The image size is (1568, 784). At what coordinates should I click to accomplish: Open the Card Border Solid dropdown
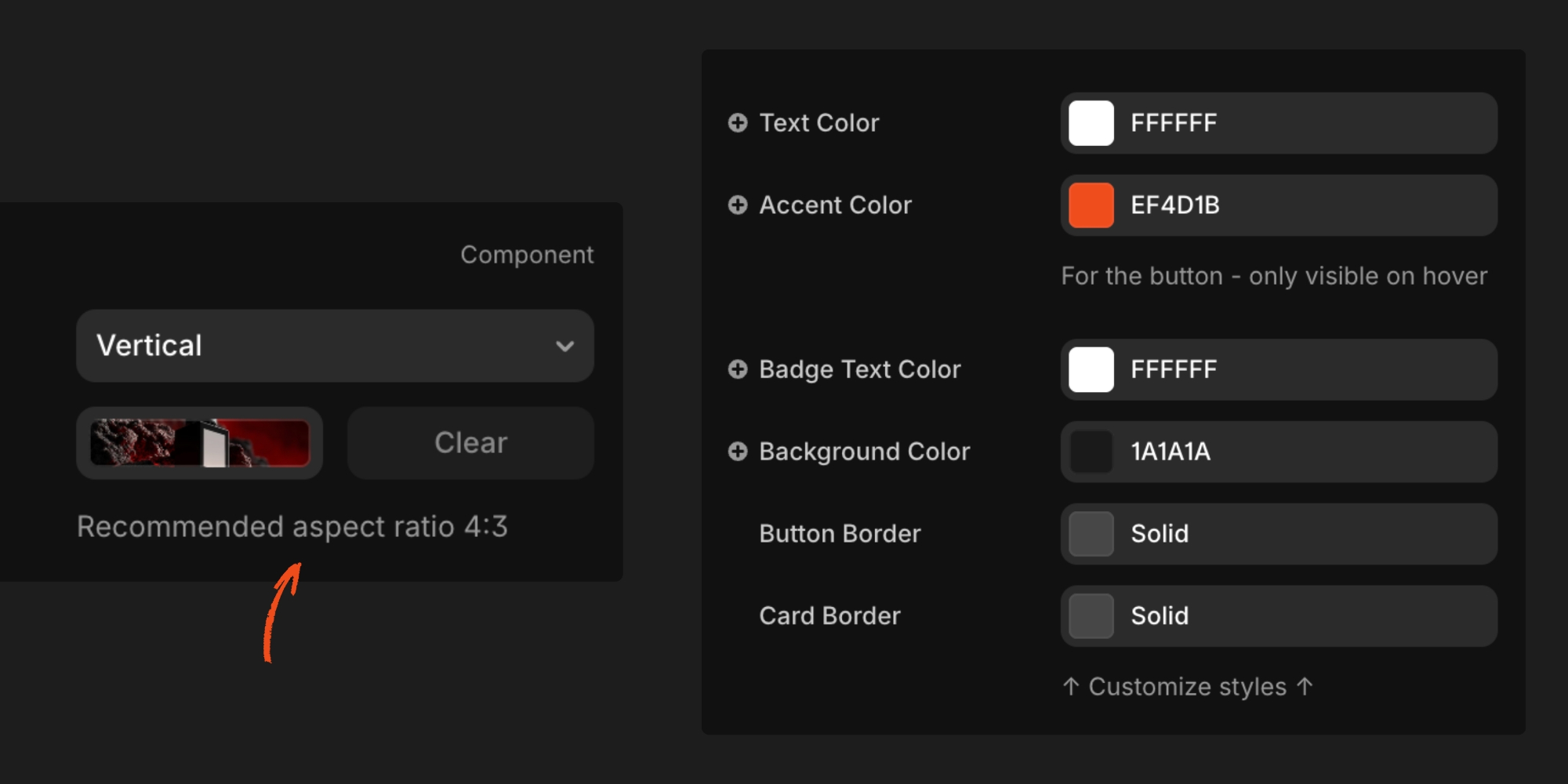pos(1278,616)
